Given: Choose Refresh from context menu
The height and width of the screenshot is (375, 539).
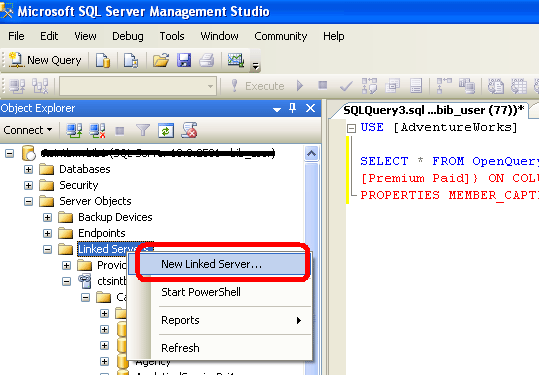Looking at the screenshot, I should click(220, 348).
